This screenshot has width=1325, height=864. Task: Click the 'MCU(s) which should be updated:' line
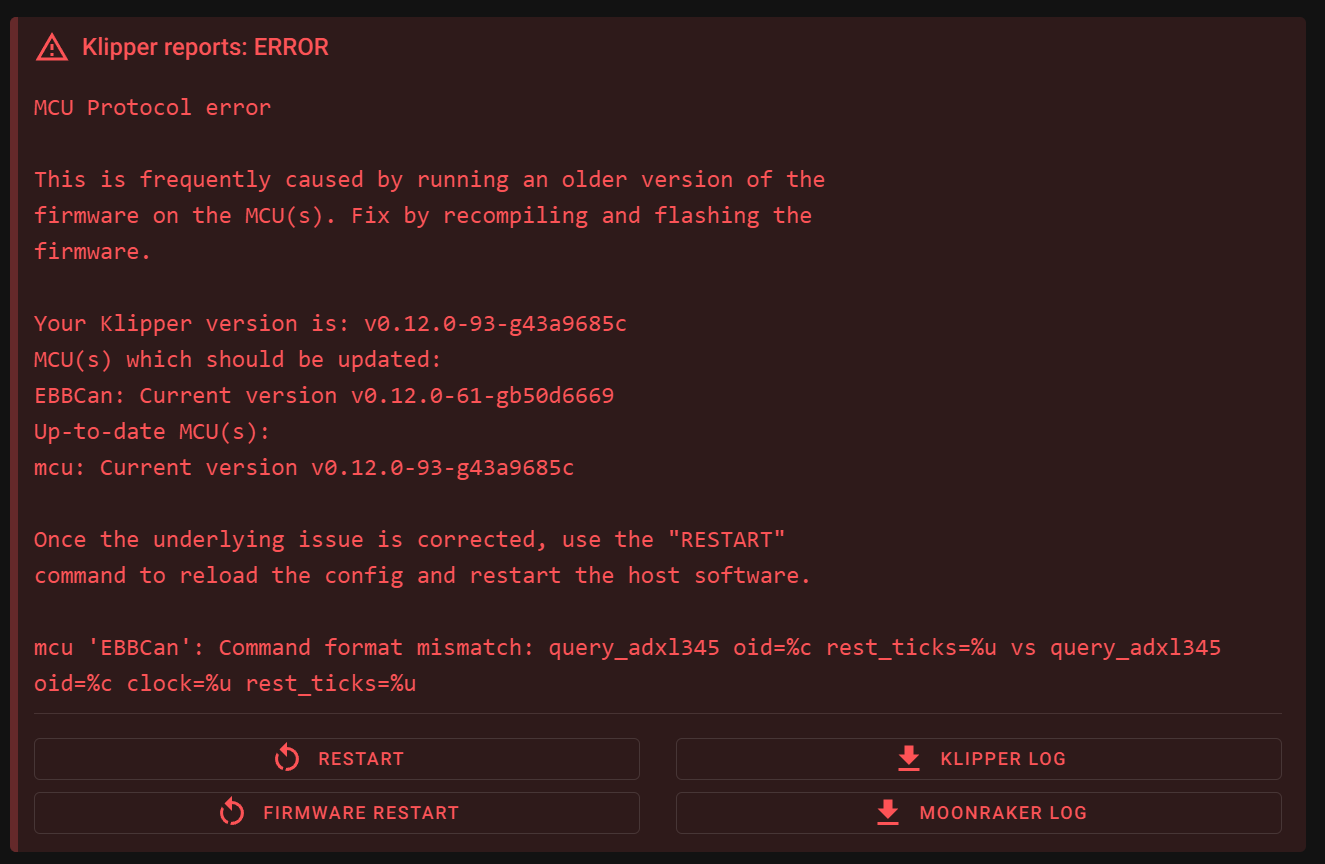(x=238, y=359)
